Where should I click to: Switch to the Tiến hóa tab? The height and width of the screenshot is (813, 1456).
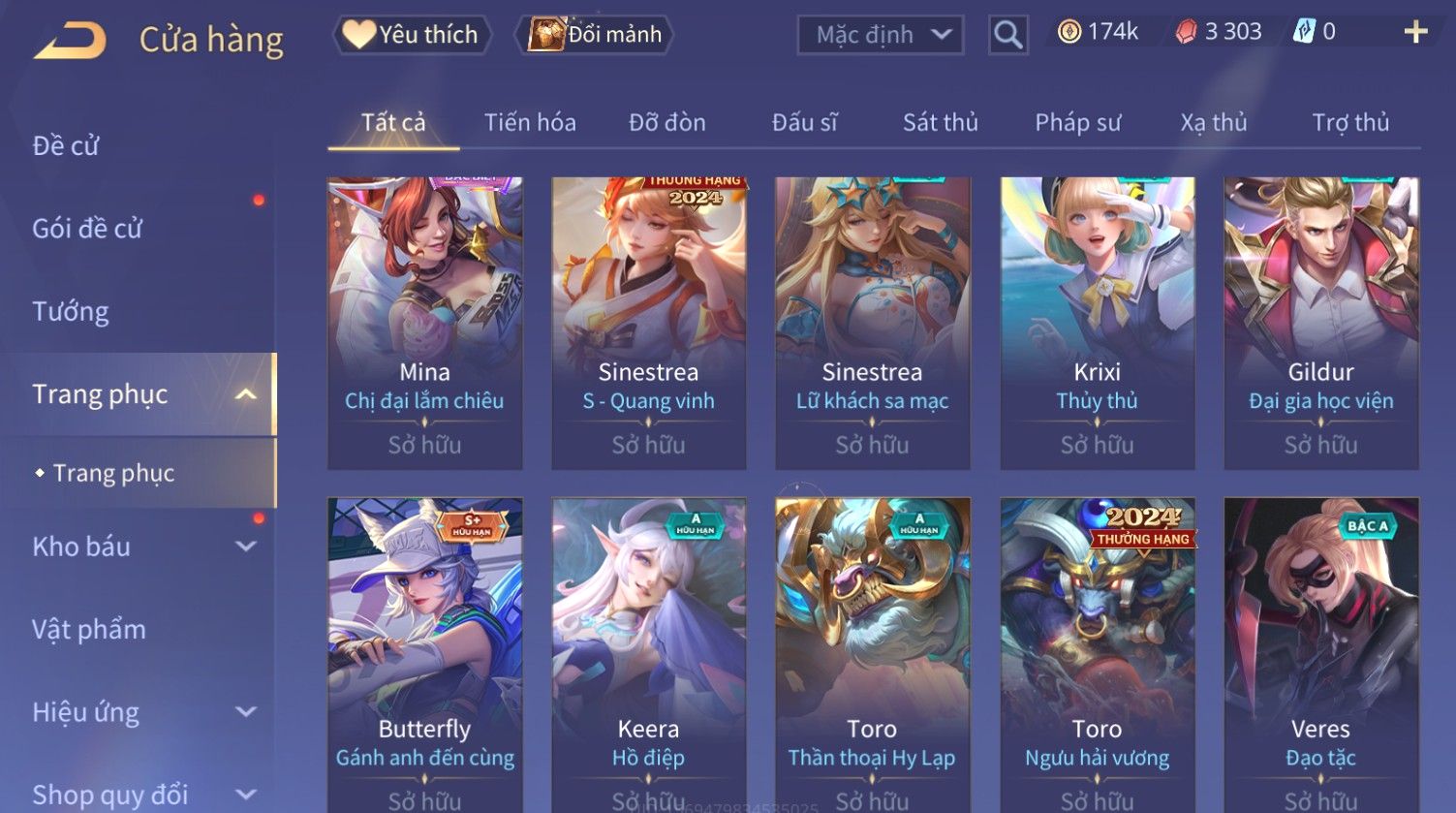[x=530, y=123]
